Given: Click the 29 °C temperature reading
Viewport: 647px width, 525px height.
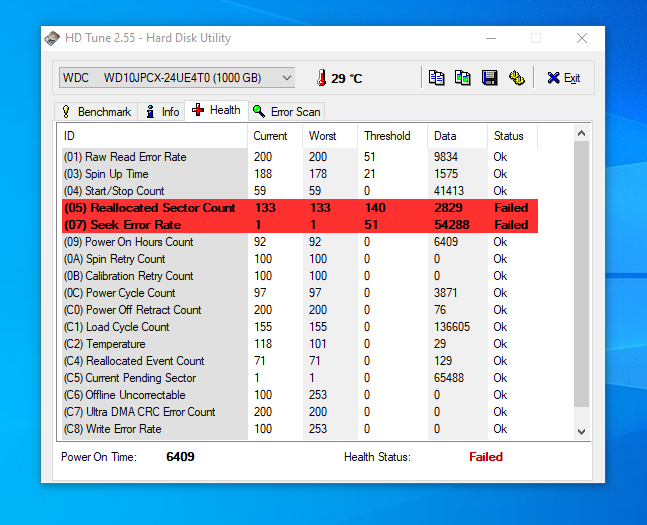Looking at the screenshot, I should click(x=347, y=78).
